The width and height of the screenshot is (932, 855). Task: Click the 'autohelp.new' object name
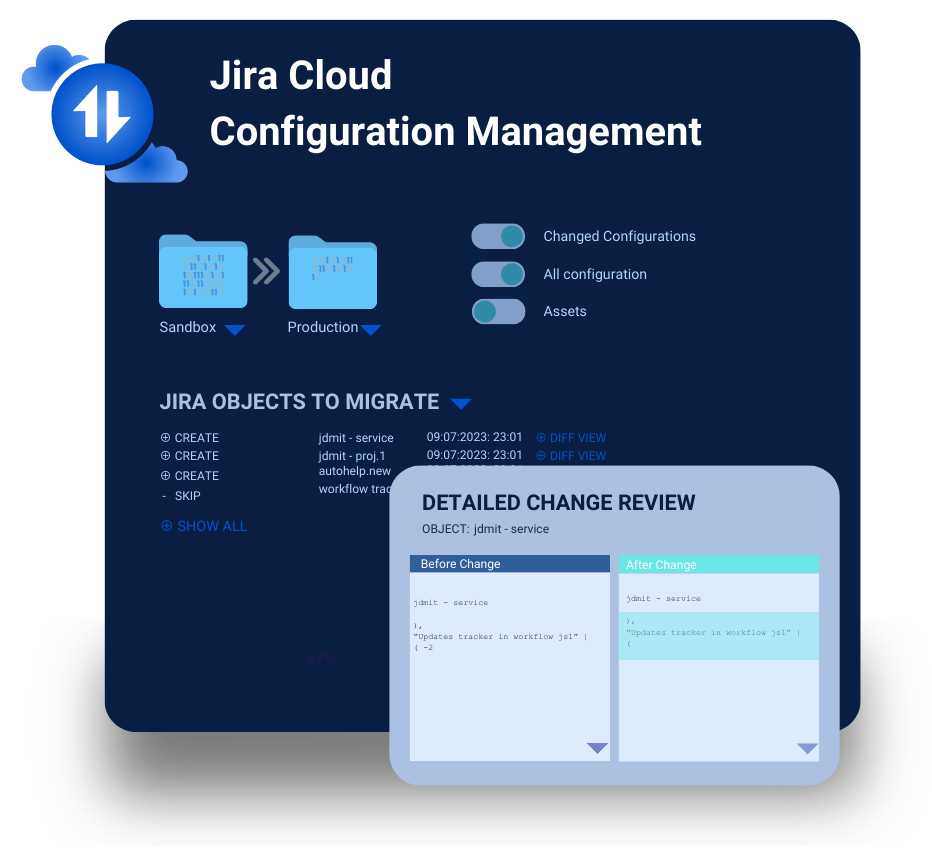[355, 471]
